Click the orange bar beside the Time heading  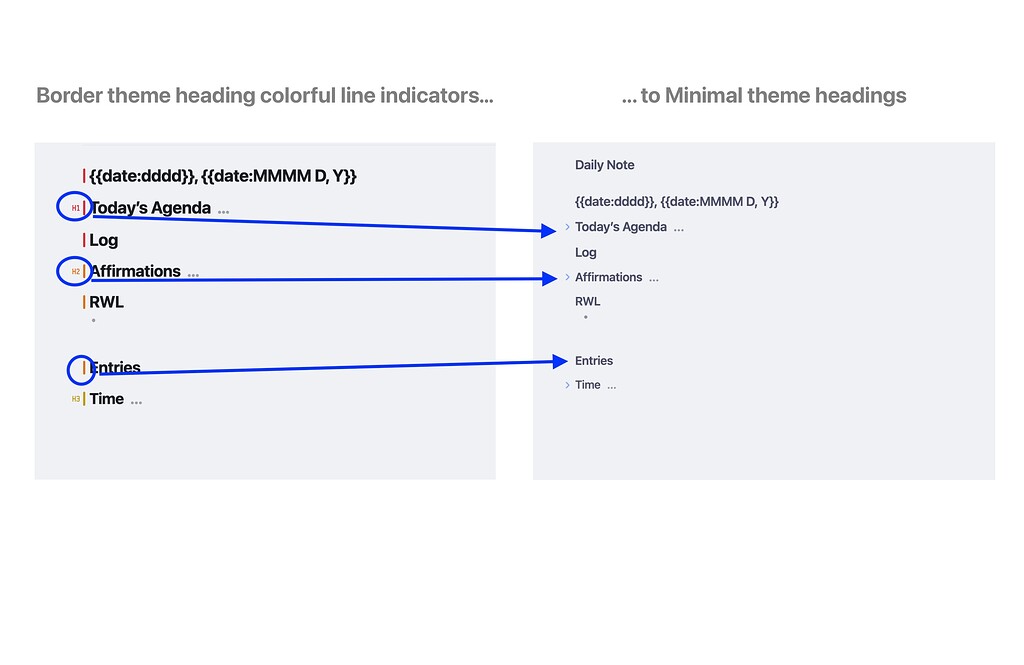tap(84, 398)
